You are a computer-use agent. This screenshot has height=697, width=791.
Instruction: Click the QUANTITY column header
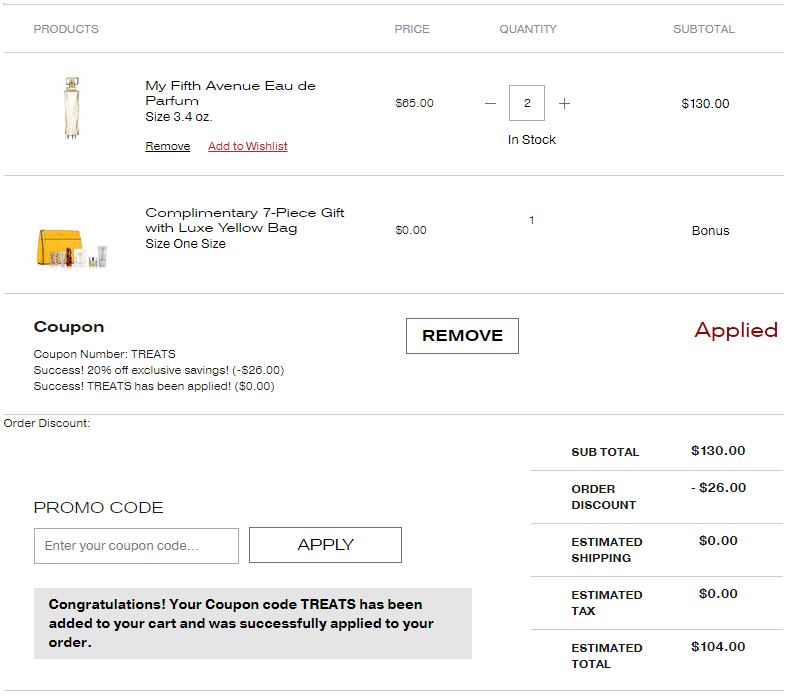pos(528,29)
